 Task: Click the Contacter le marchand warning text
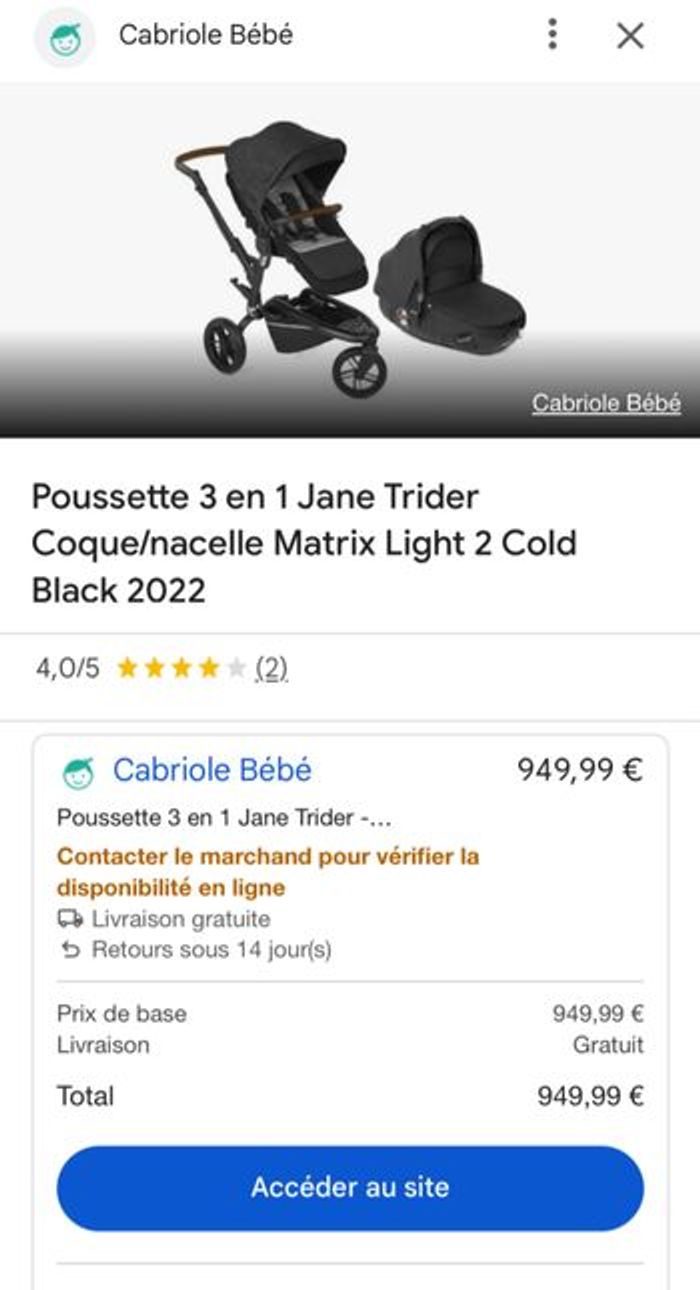click(265, 870)
